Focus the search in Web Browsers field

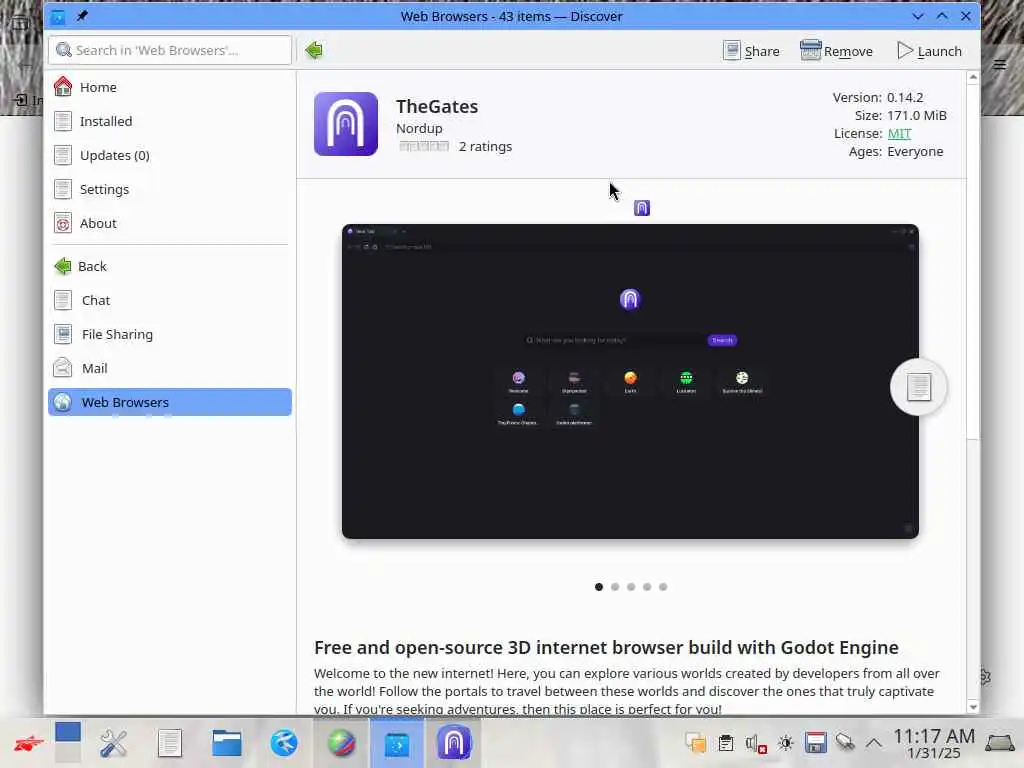(170, 50)
